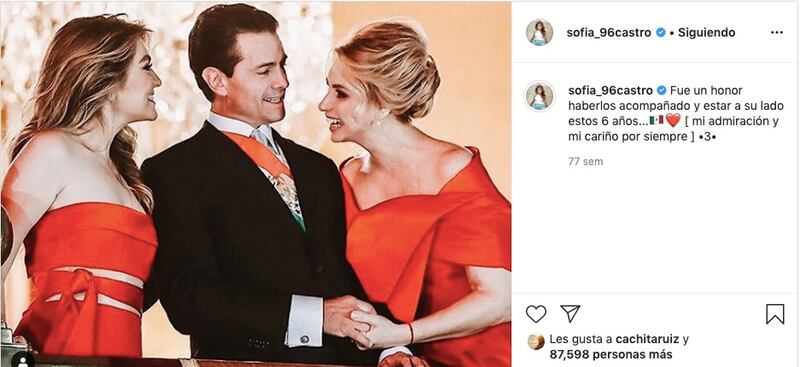Image resolution: width=800 pixels, height=367 pixels.
Task: Open the main post photo
Action: coord(256,184)
